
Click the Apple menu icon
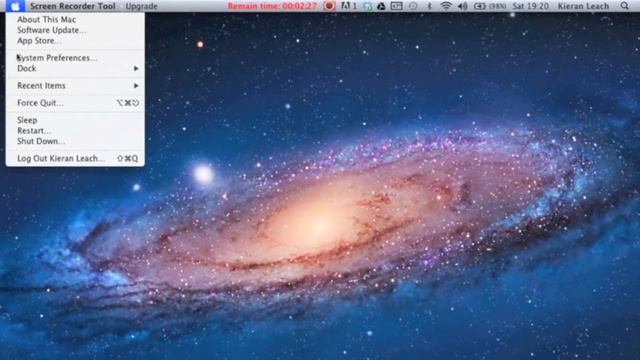click(x=15, y=6)
